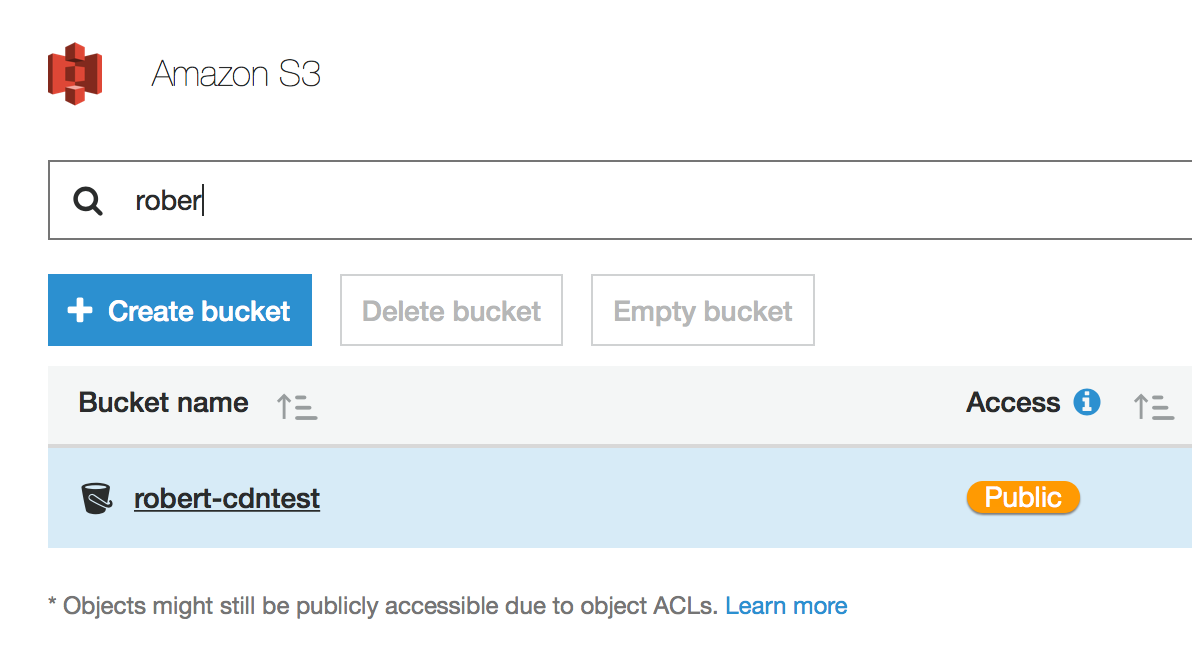
Task: Click the search magnifier icon
Action: [88, 201]
